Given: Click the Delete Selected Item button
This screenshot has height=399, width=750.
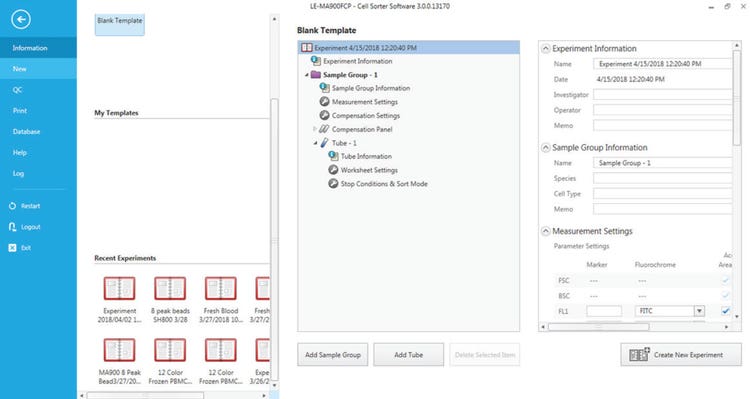Looking at the screenshot, I should pyautogui.click(x=485, y=355).
